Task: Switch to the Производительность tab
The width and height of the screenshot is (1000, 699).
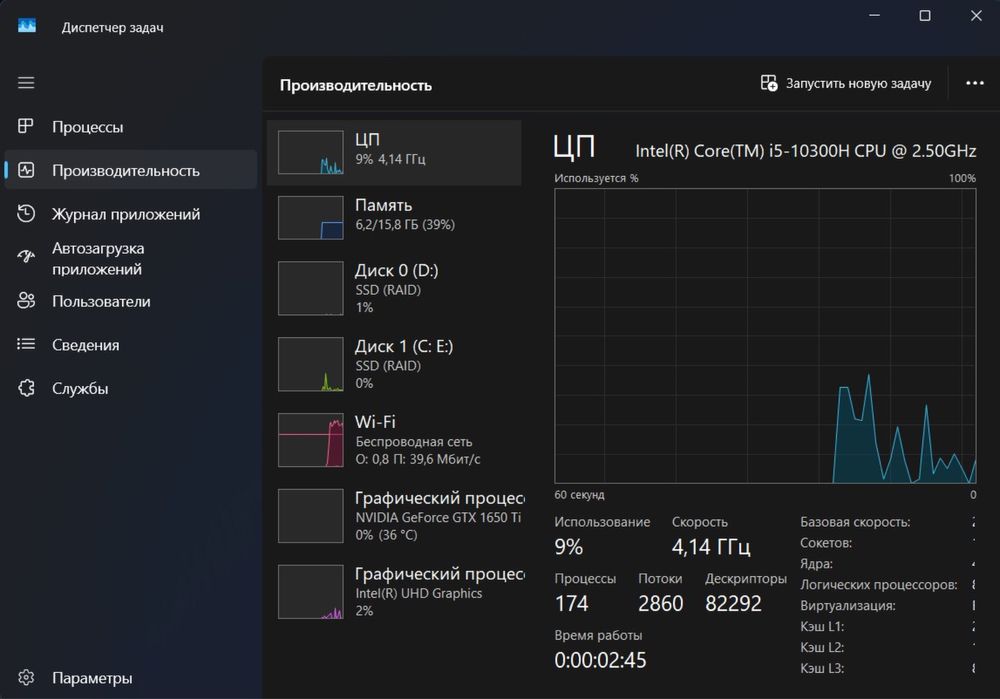Action: click(126, 171)
